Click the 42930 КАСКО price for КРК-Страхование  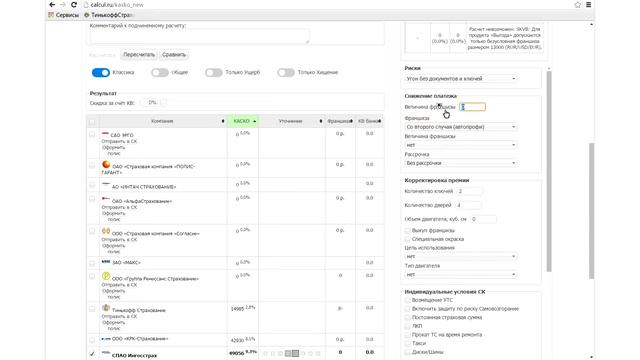click(x=238, y=340)
